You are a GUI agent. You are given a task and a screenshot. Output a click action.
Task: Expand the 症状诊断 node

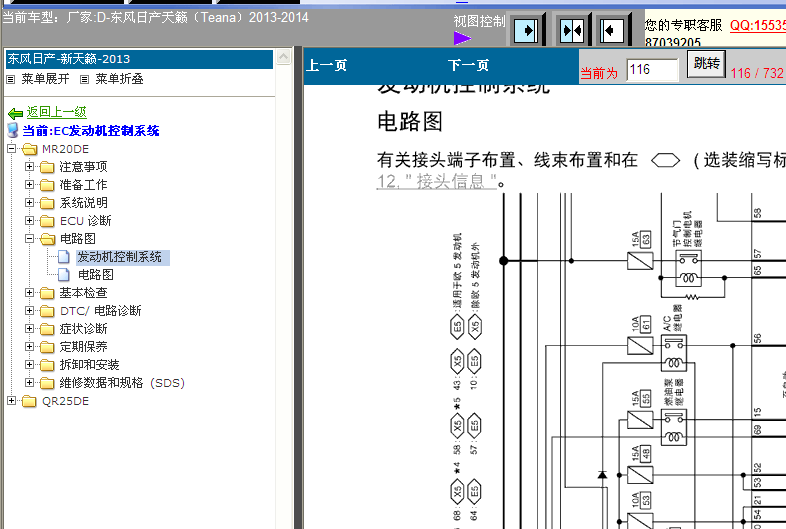coord(30,328)
